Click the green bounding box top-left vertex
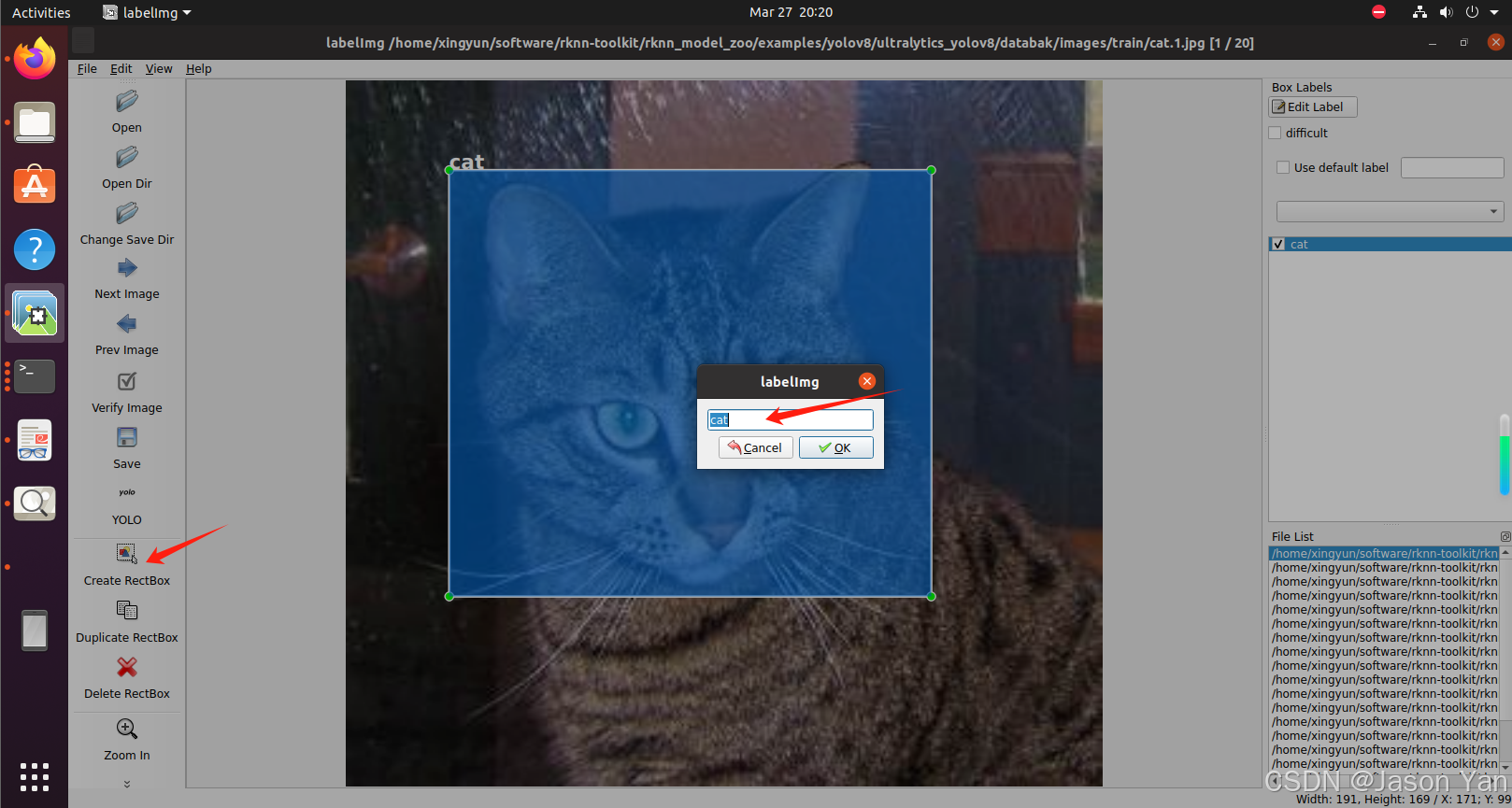The width and height of the screenshot is (1512, 808). (449, 170)
